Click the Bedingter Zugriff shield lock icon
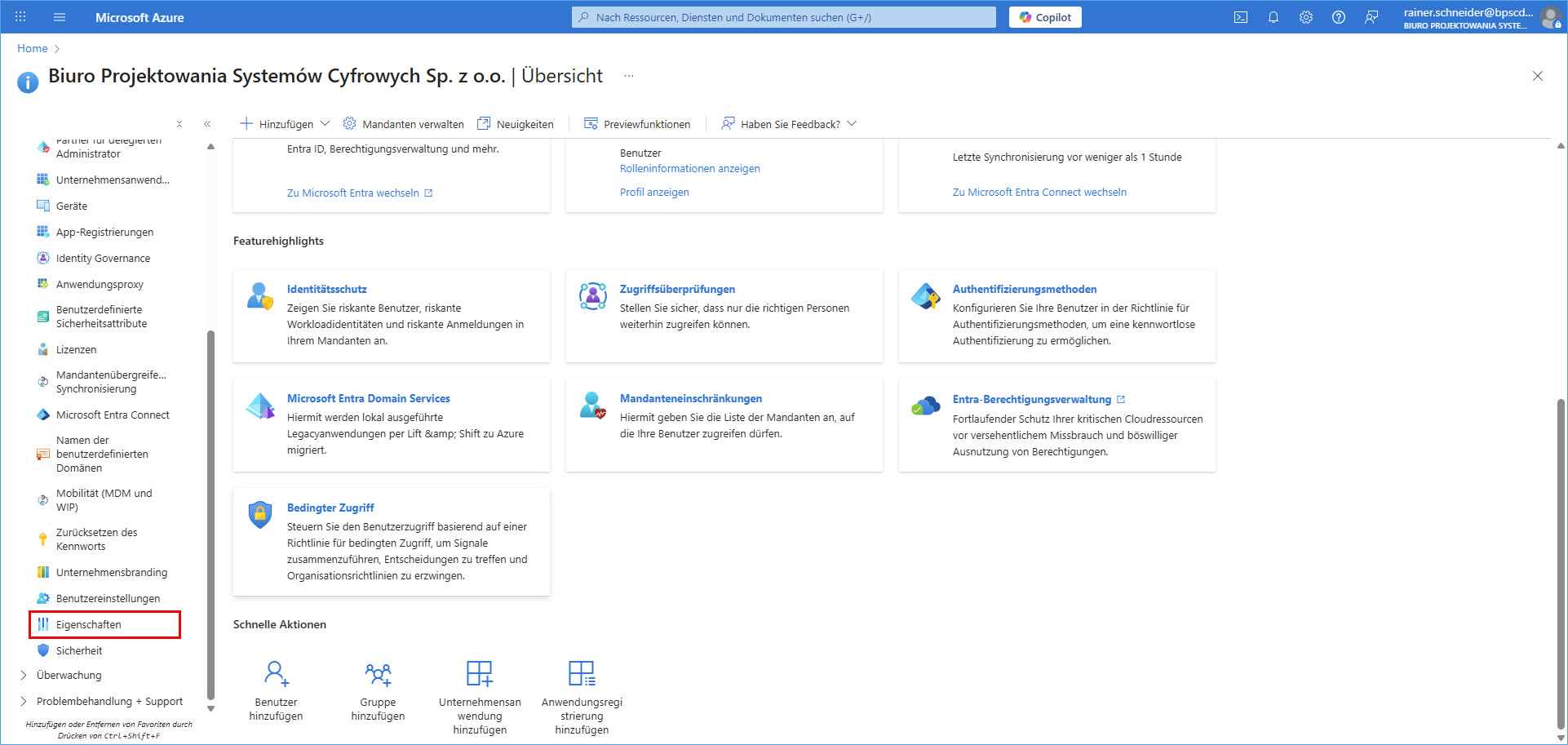Image resolution: width=1568 pixels, height=745 pixels. point(260,514)
